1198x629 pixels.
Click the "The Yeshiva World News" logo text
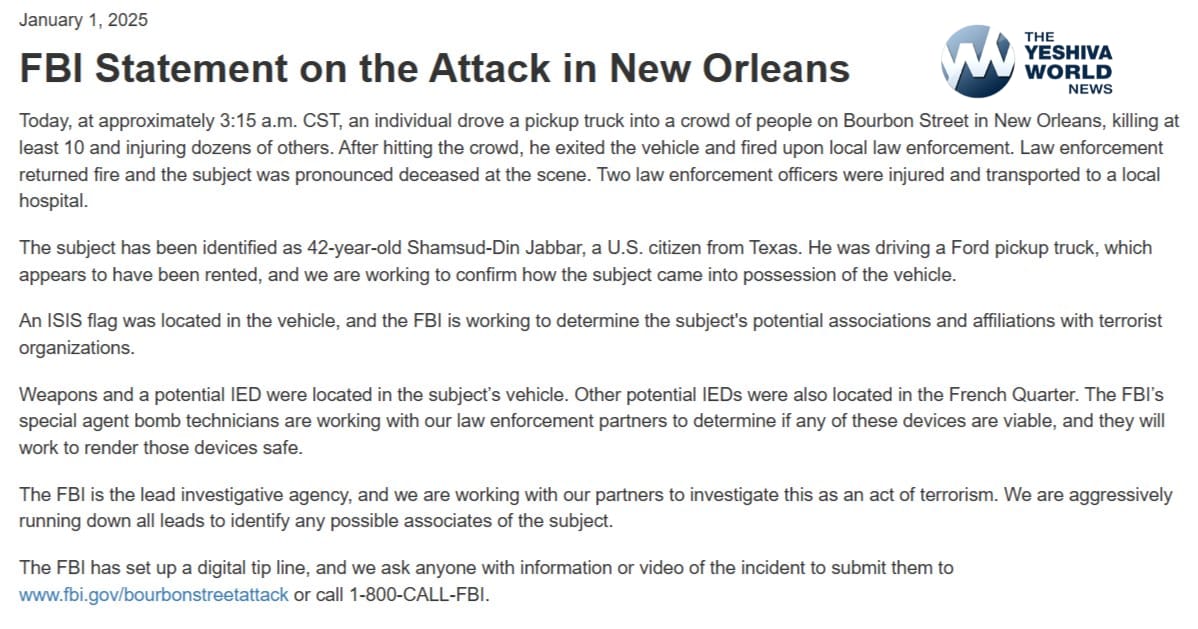point(1067,64)
